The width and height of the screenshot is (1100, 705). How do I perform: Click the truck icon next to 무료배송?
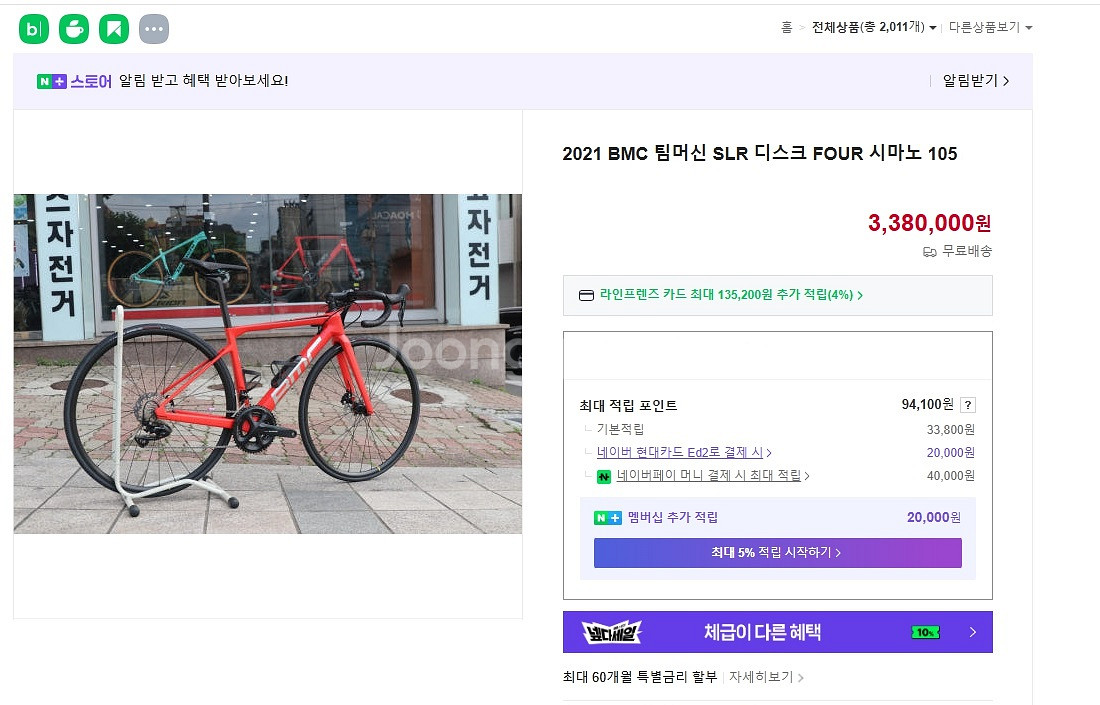(x=930, y=252)
